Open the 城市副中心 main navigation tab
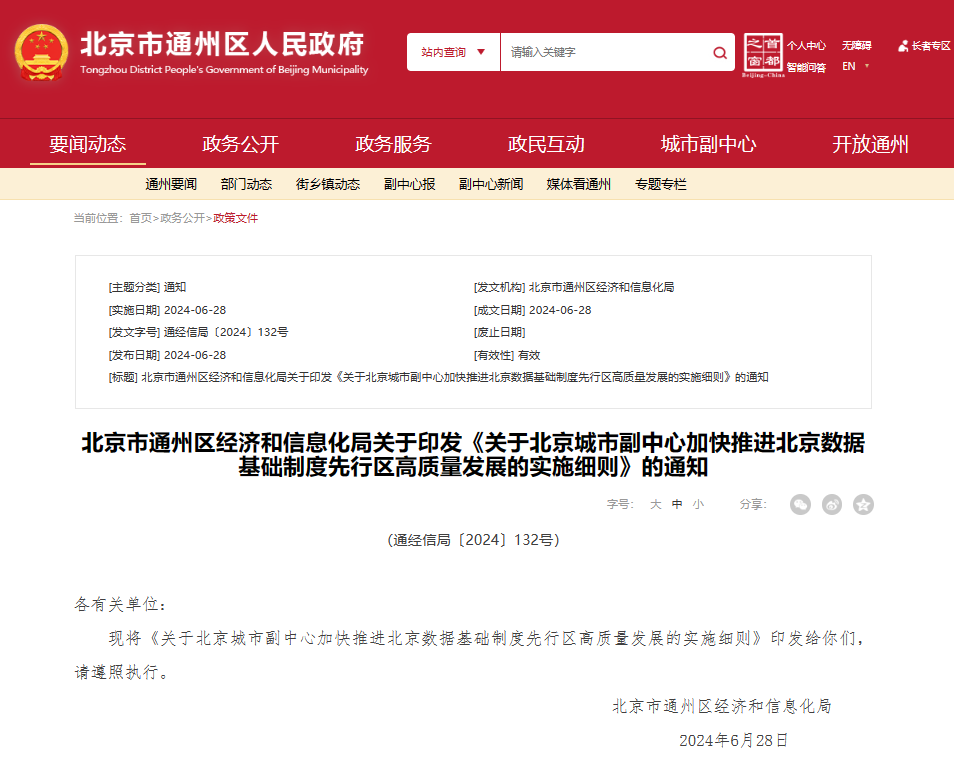Image resolution: width=954 pixels, height=768 pixels. point(708,144)
